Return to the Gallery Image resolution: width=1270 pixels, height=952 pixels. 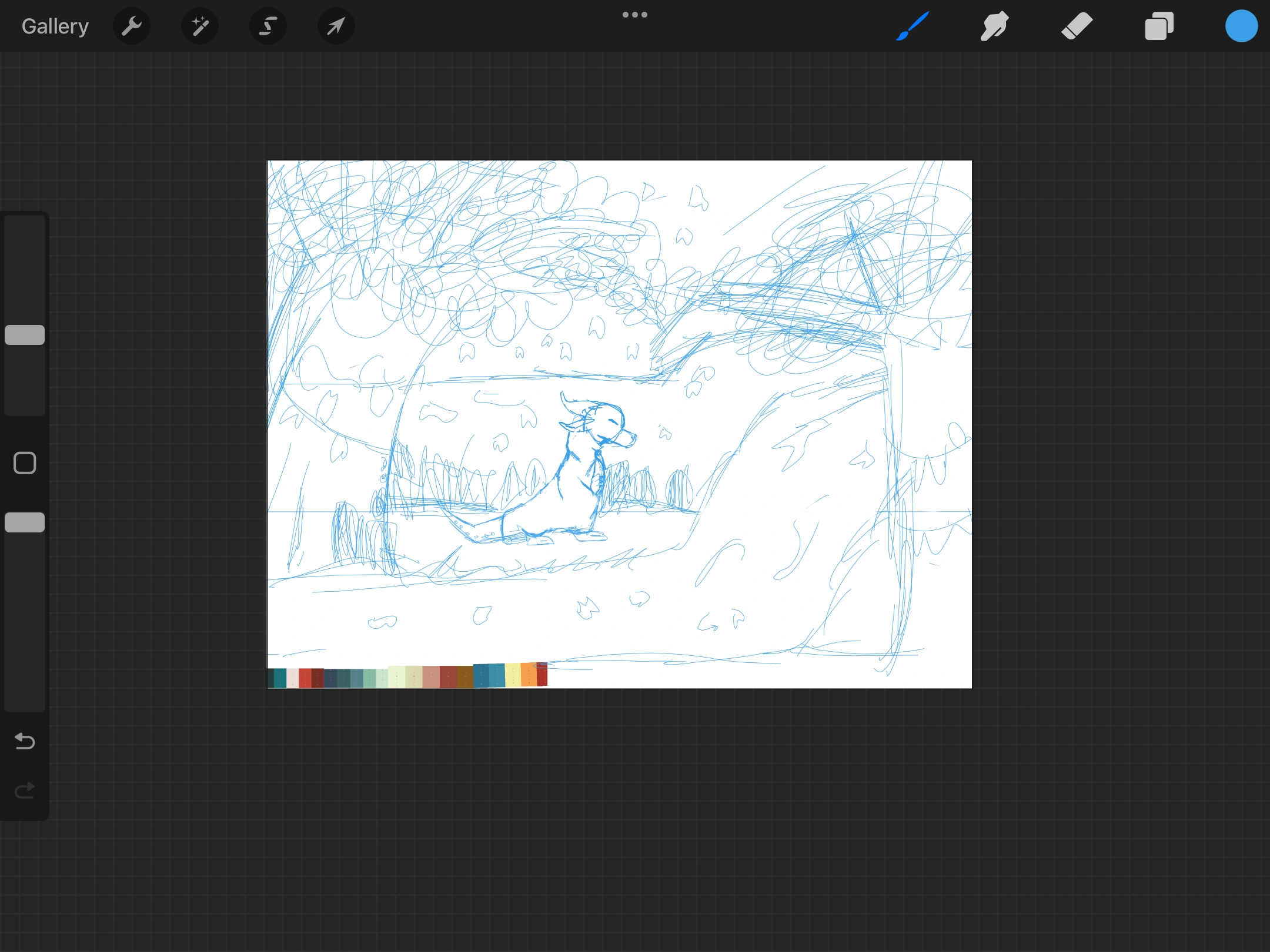pos(54,26)
